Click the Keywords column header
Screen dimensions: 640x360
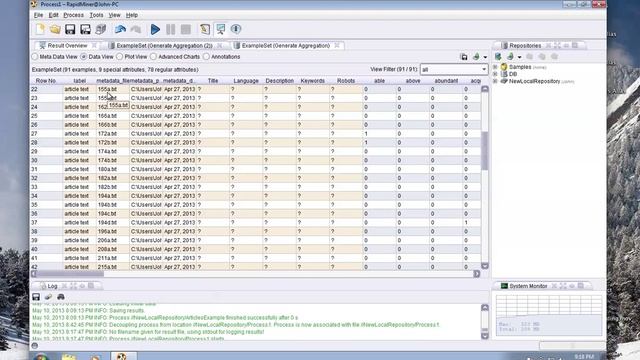coord(313,81)
